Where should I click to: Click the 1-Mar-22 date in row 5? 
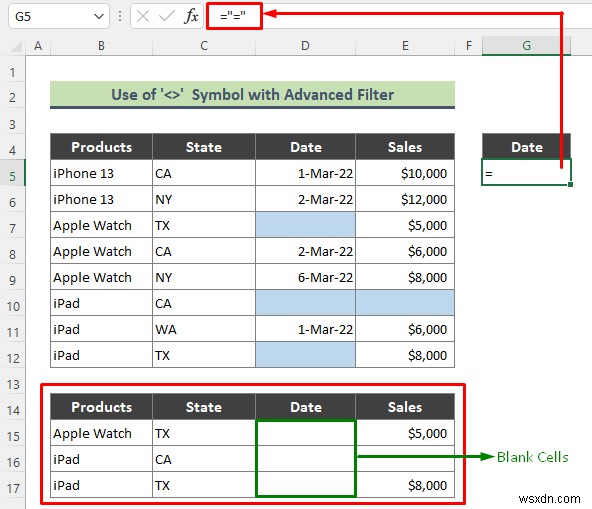[305, 173]
